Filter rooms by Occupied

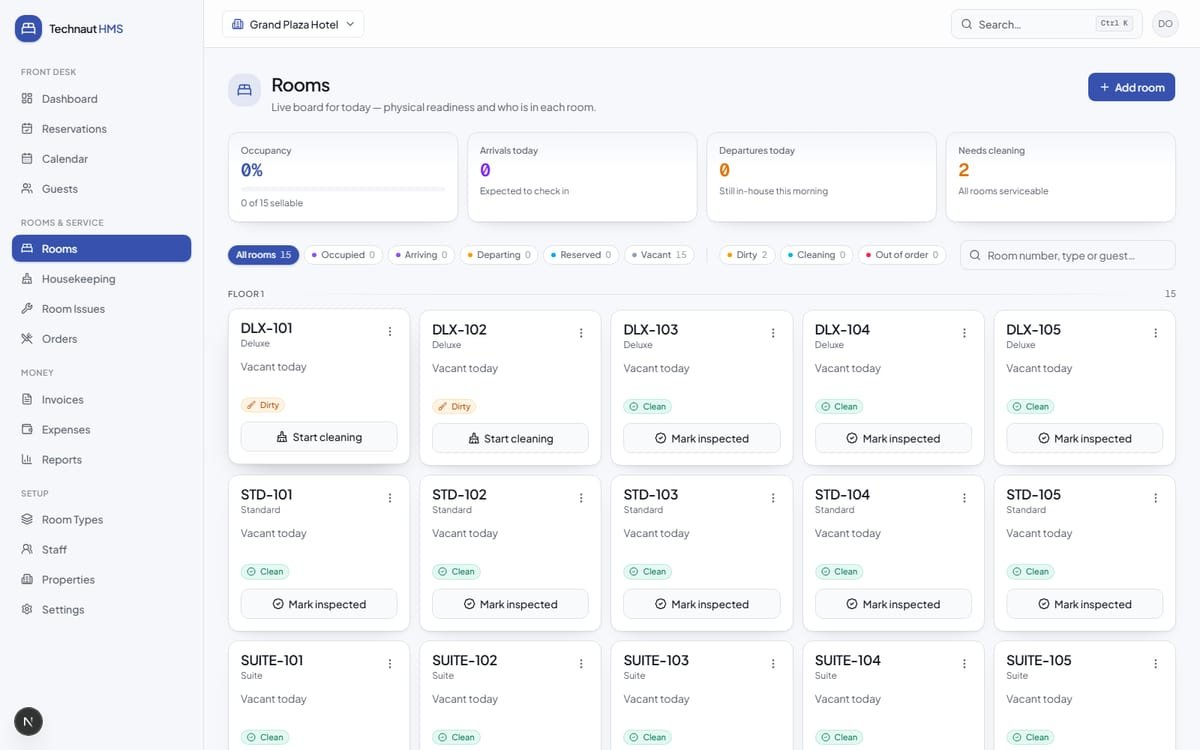(x=343, y=255)
